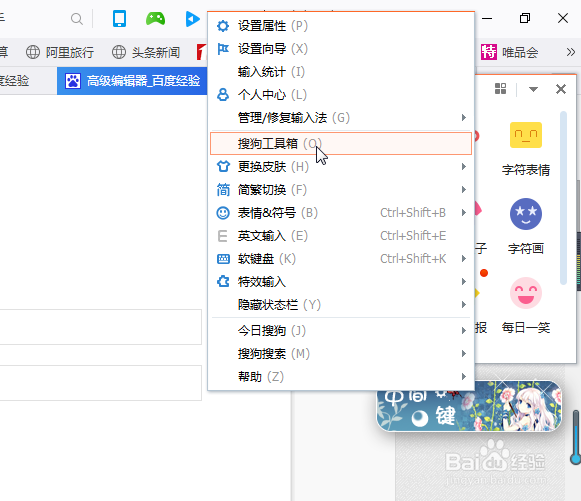Click Baidu paw icon on the tab
This screenshot has width=581, height=501.
pyautogui.click(x=73, y=81)
